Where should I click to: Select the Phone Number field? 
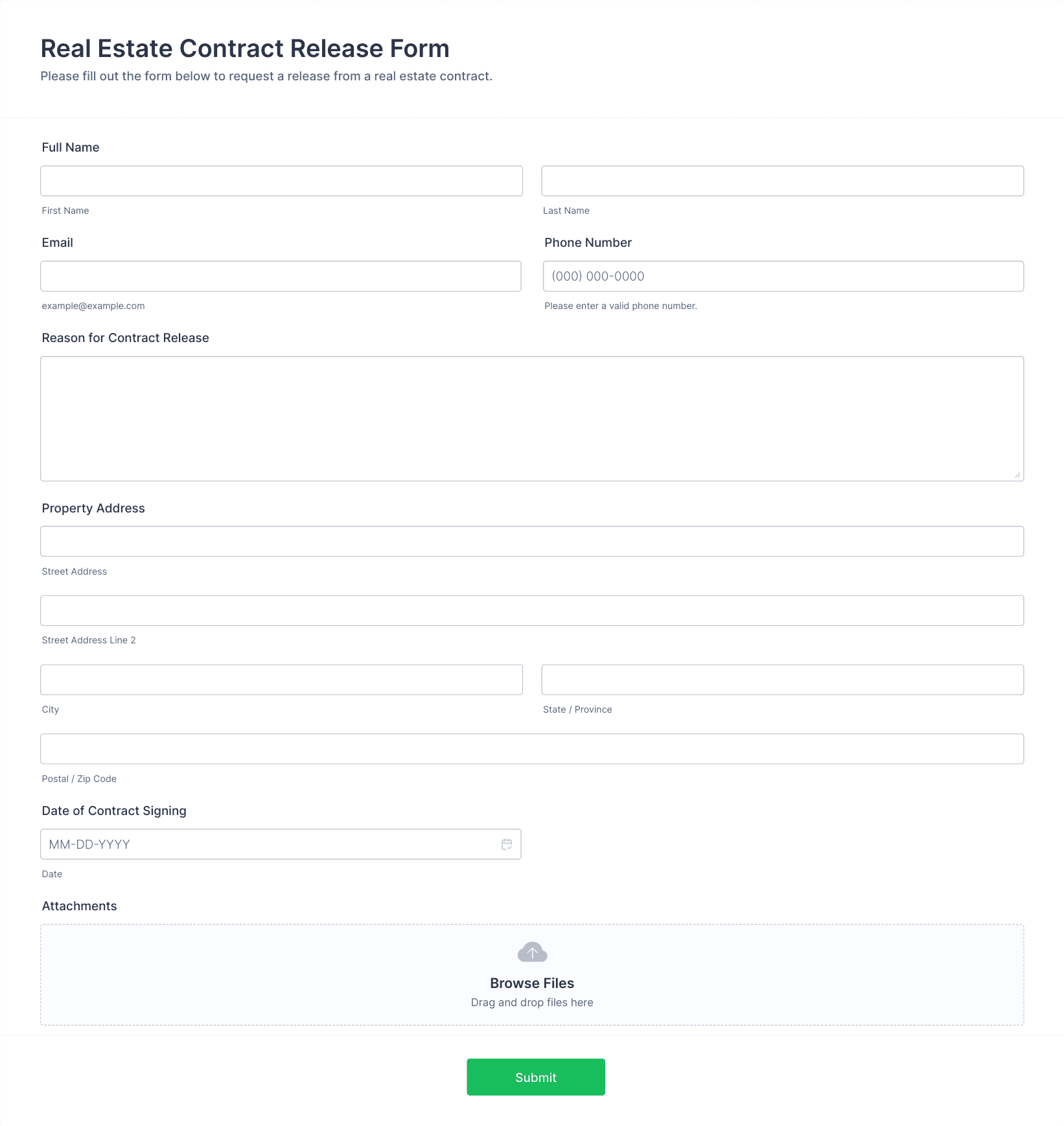pos(783,276)
